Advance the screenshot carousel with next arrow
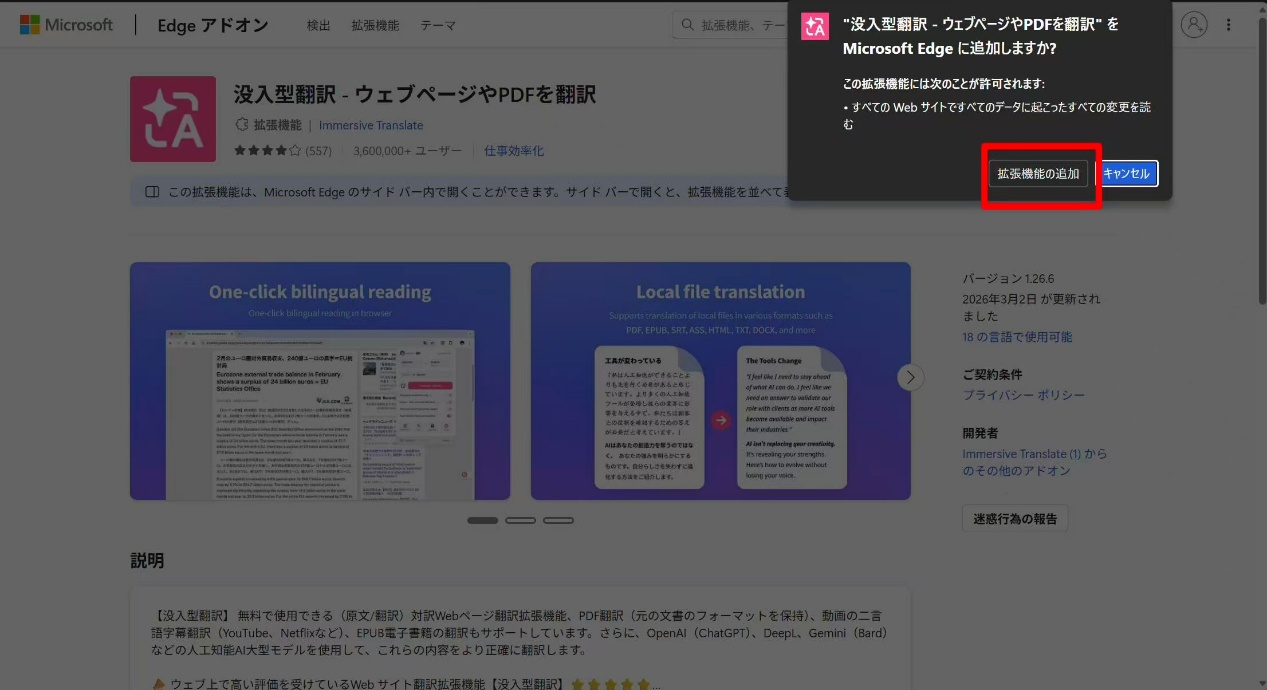 [x=909, y=377]
